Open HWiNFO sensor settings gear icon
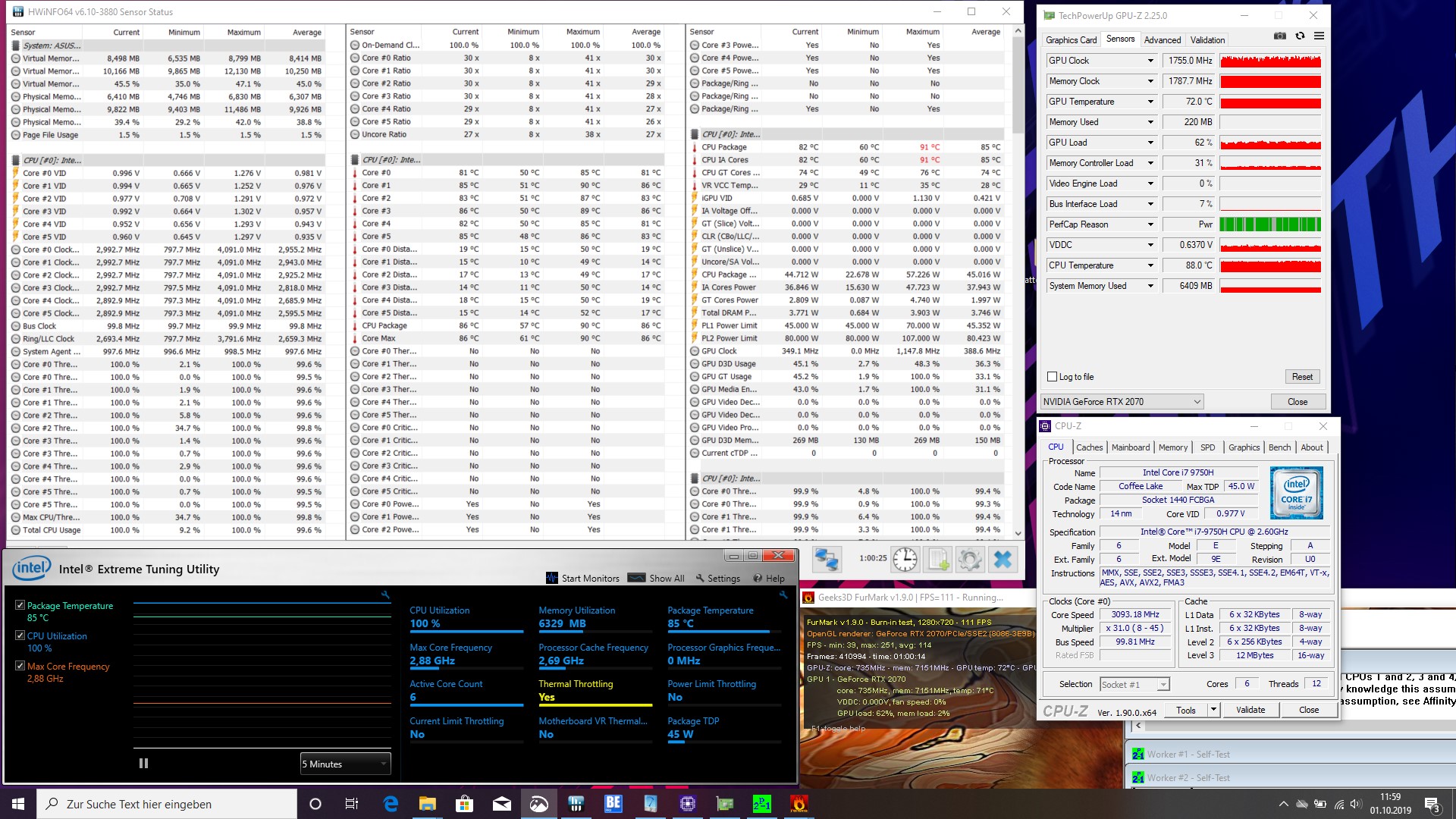1456x819 pixels. tap(970, 560)
